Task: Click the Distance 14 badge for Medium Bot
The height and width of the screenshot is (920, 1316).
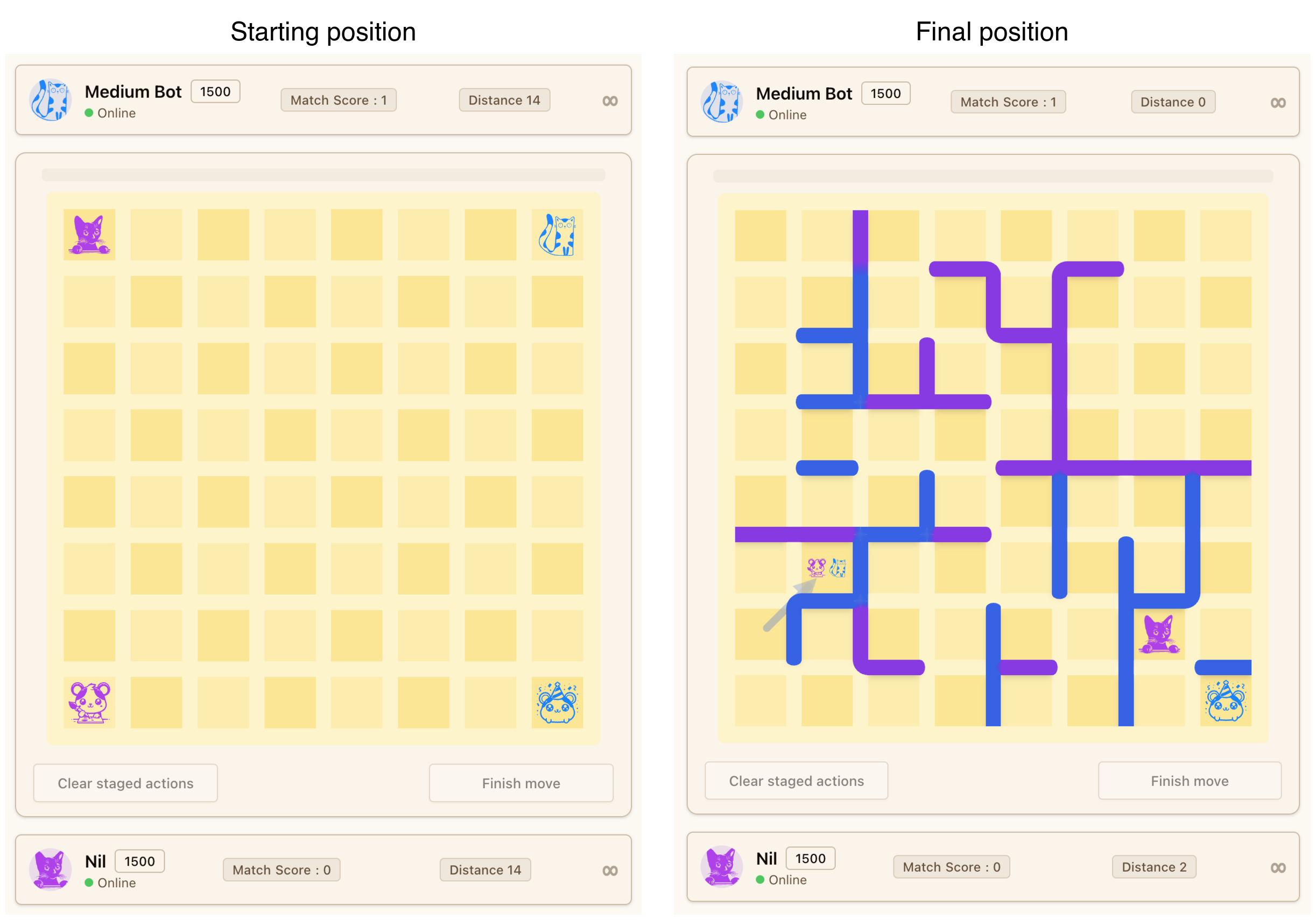Action: pyautogui.click(x=504, y=100)
